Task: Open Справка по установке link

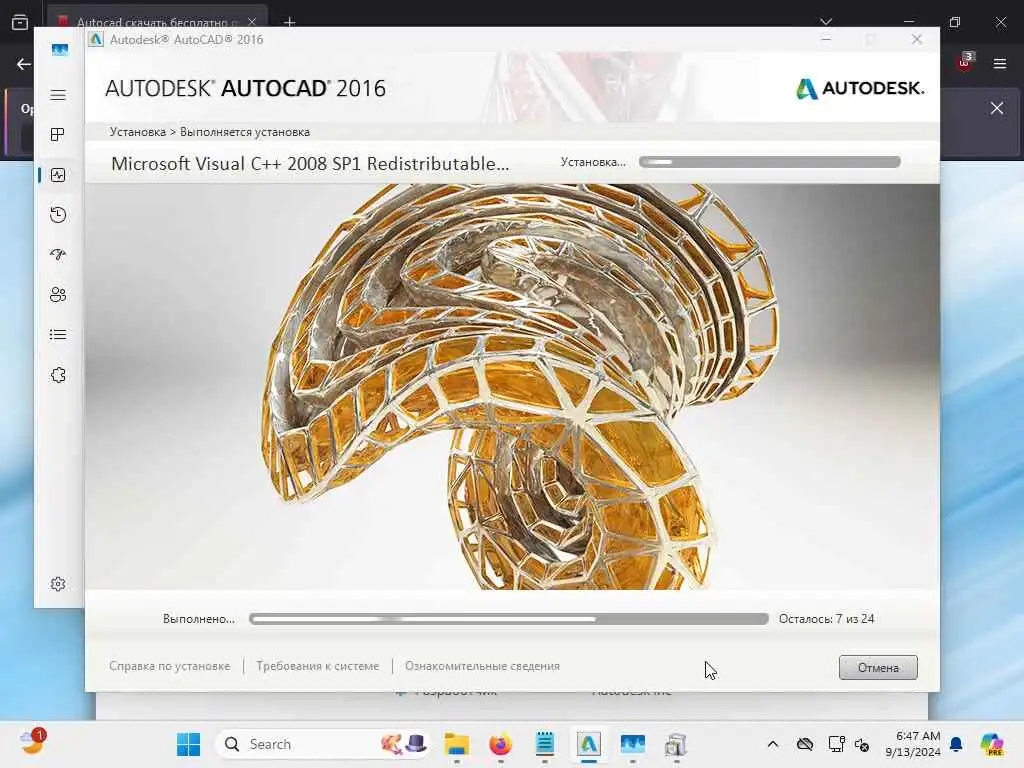Action: coord(170,666)
